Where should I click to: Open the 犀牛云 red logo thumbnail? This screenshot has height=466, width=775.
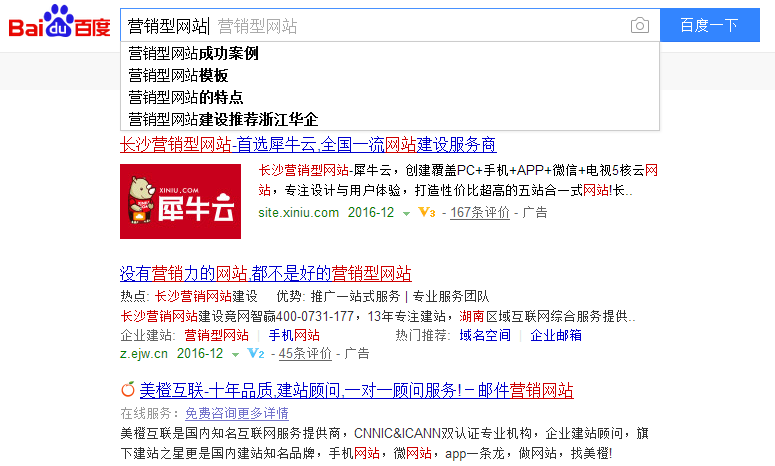[166, 201]
